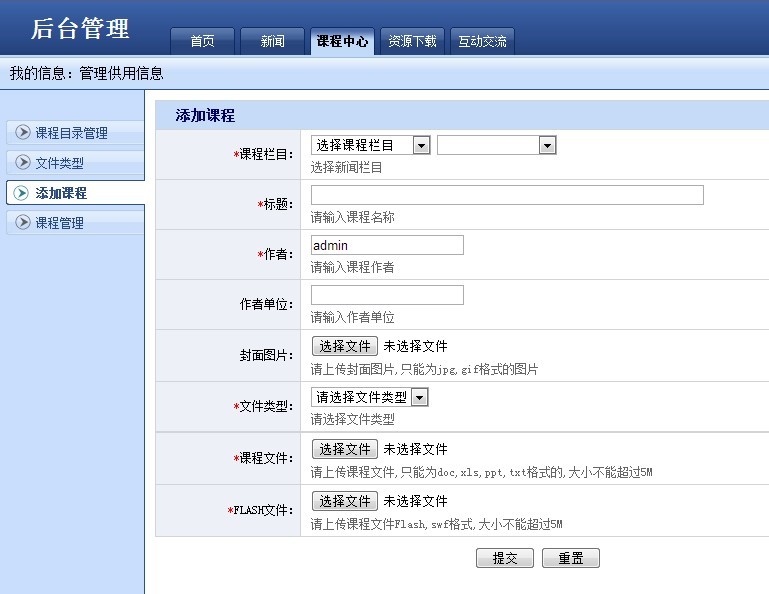
Task: Click 选择文件 button for 课程文件
Action: pyautogui.click(x=345, y=449)
